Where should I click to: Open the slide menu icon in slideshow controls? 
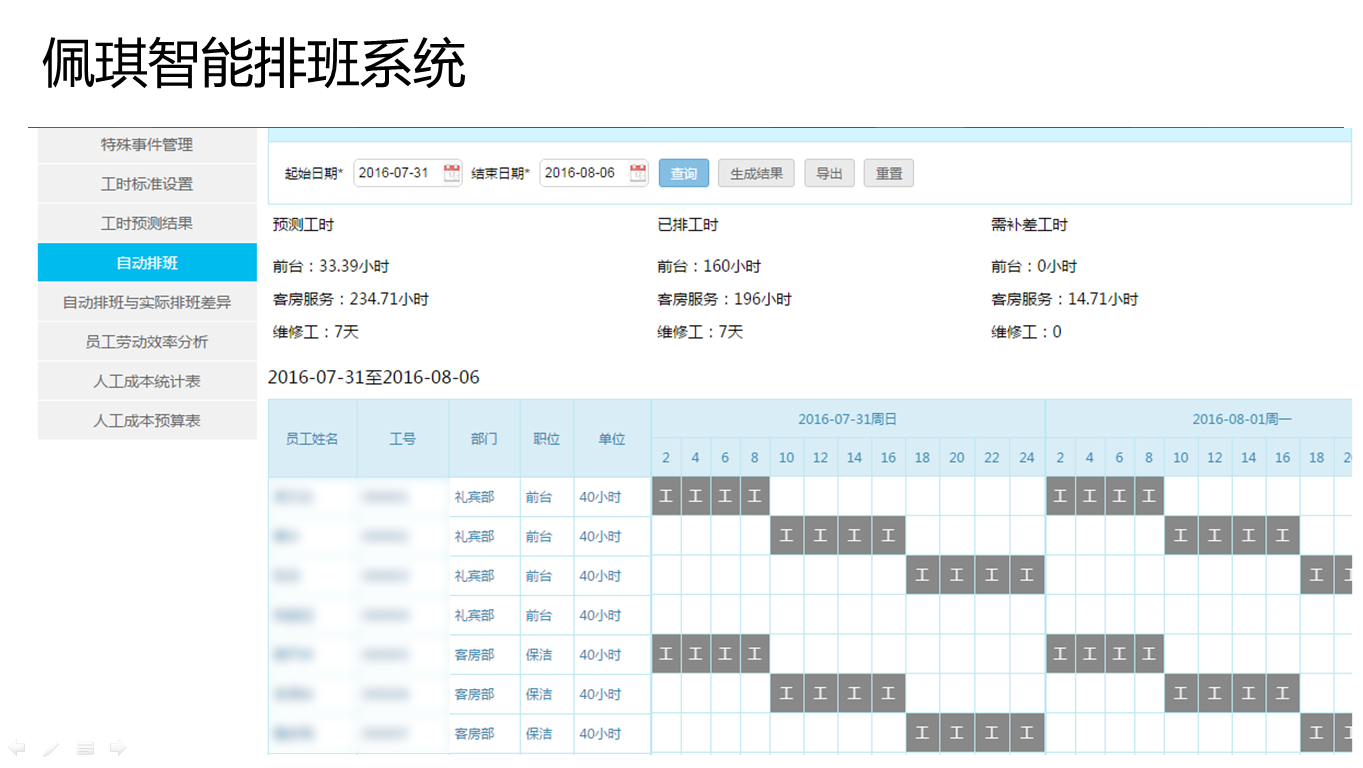(85, 747)
